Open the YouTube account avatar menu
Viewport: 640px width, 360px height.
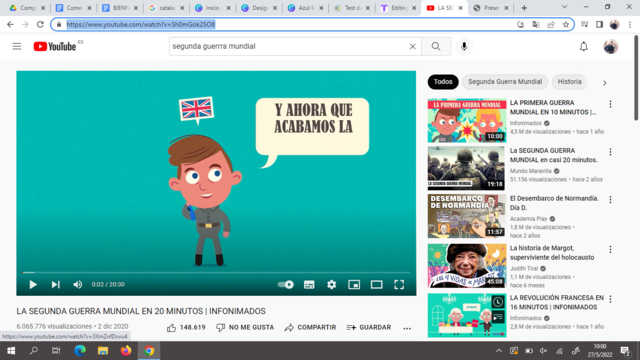tap(611, 46)
